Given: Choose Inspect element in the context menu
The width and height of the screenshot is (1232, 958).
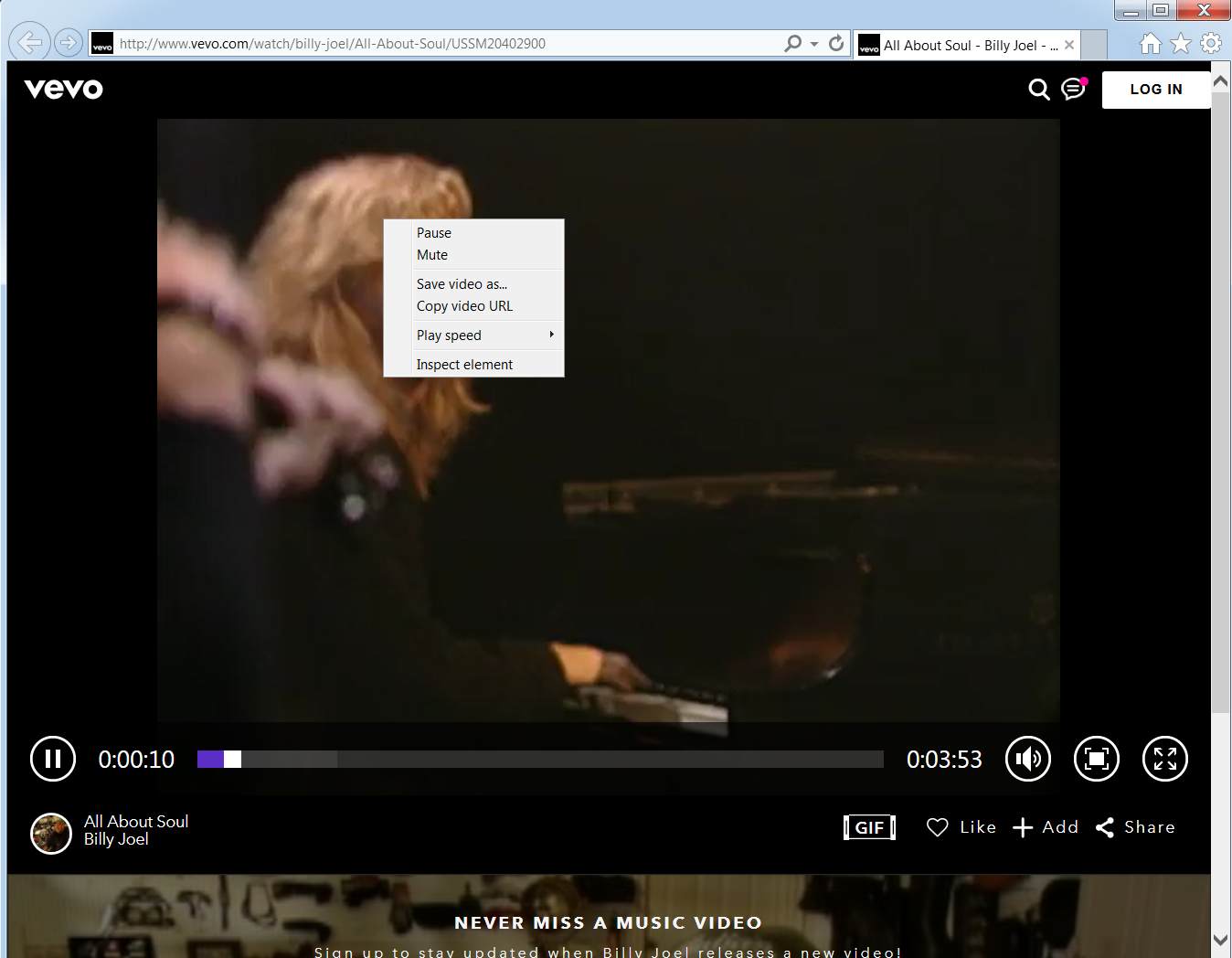Looking at the screenshot, I should 473,365.
